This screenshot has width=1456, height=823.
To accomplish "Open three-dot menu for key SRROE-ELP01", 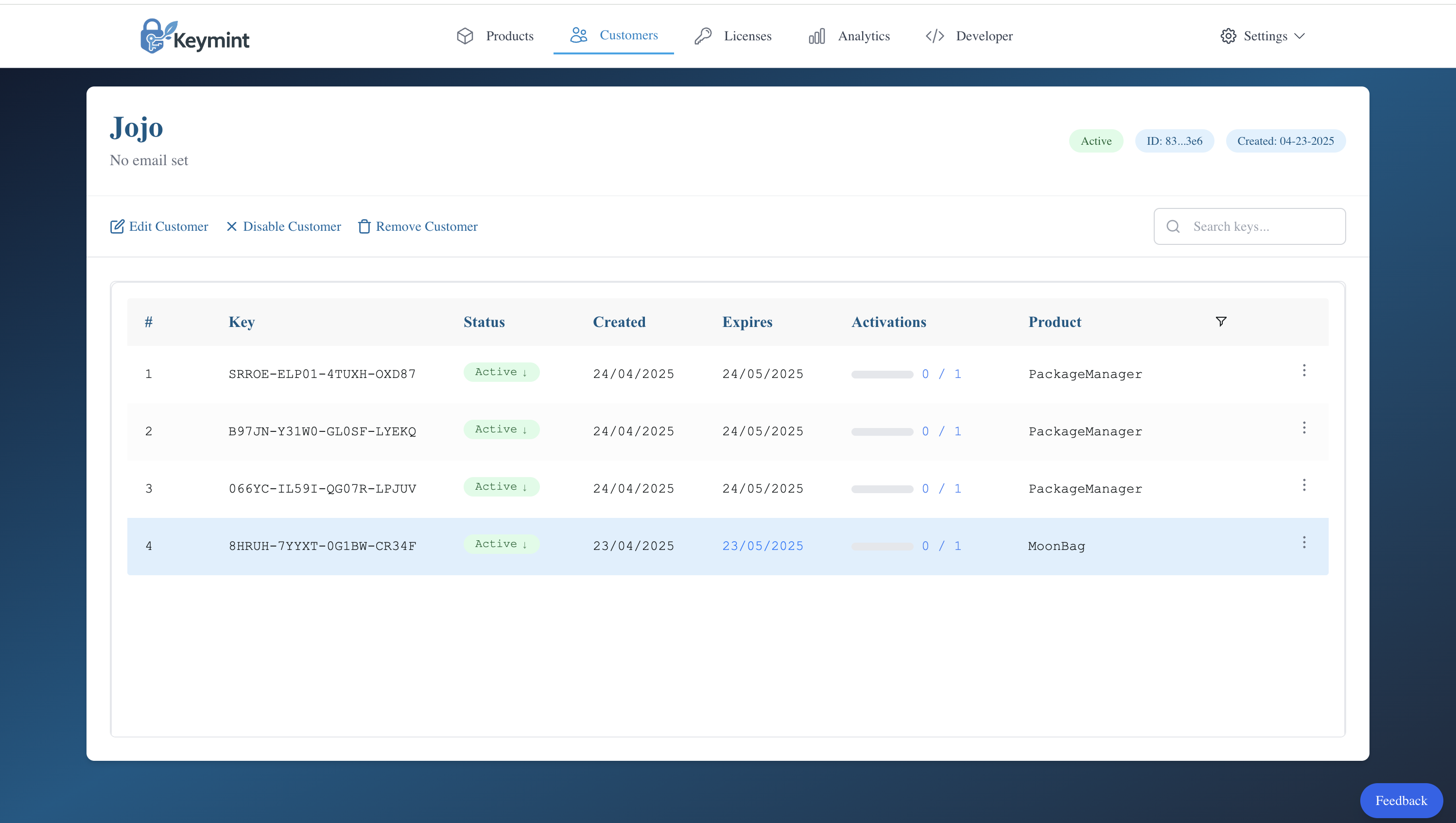I will [x=1304, y=371].
